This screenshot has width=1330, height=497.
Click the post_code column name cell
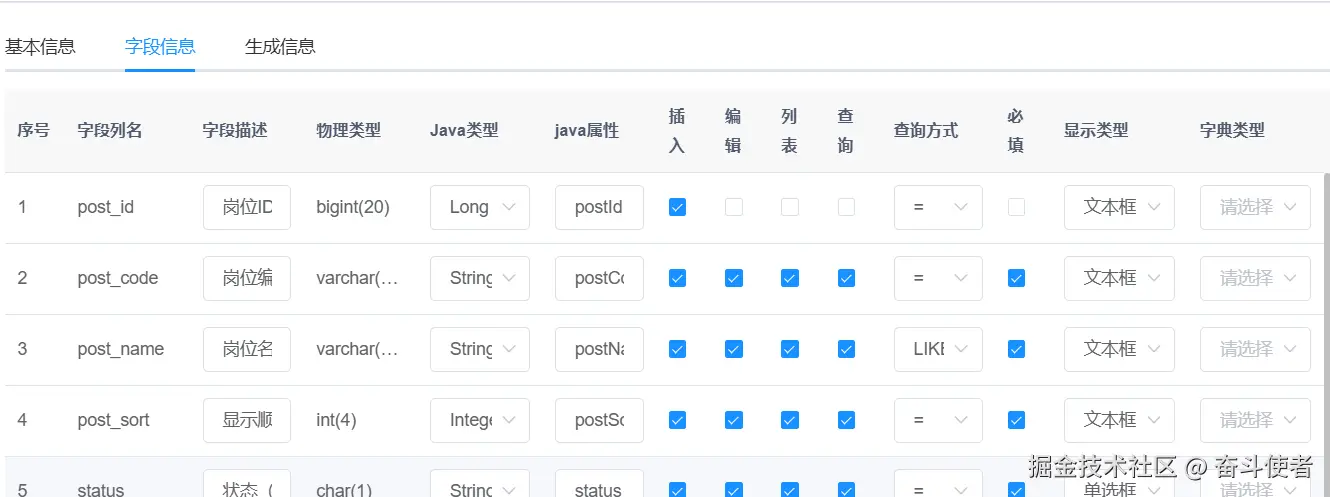(x=118, y=278)
